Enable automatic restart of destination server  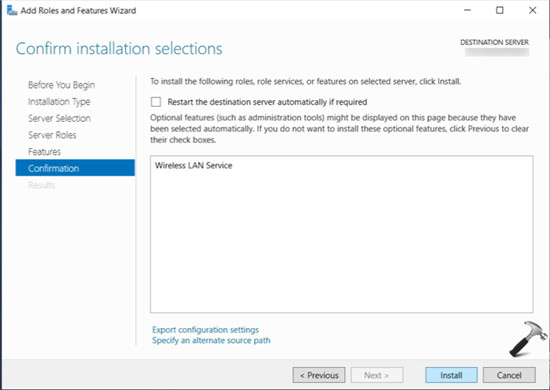point(156,102)
